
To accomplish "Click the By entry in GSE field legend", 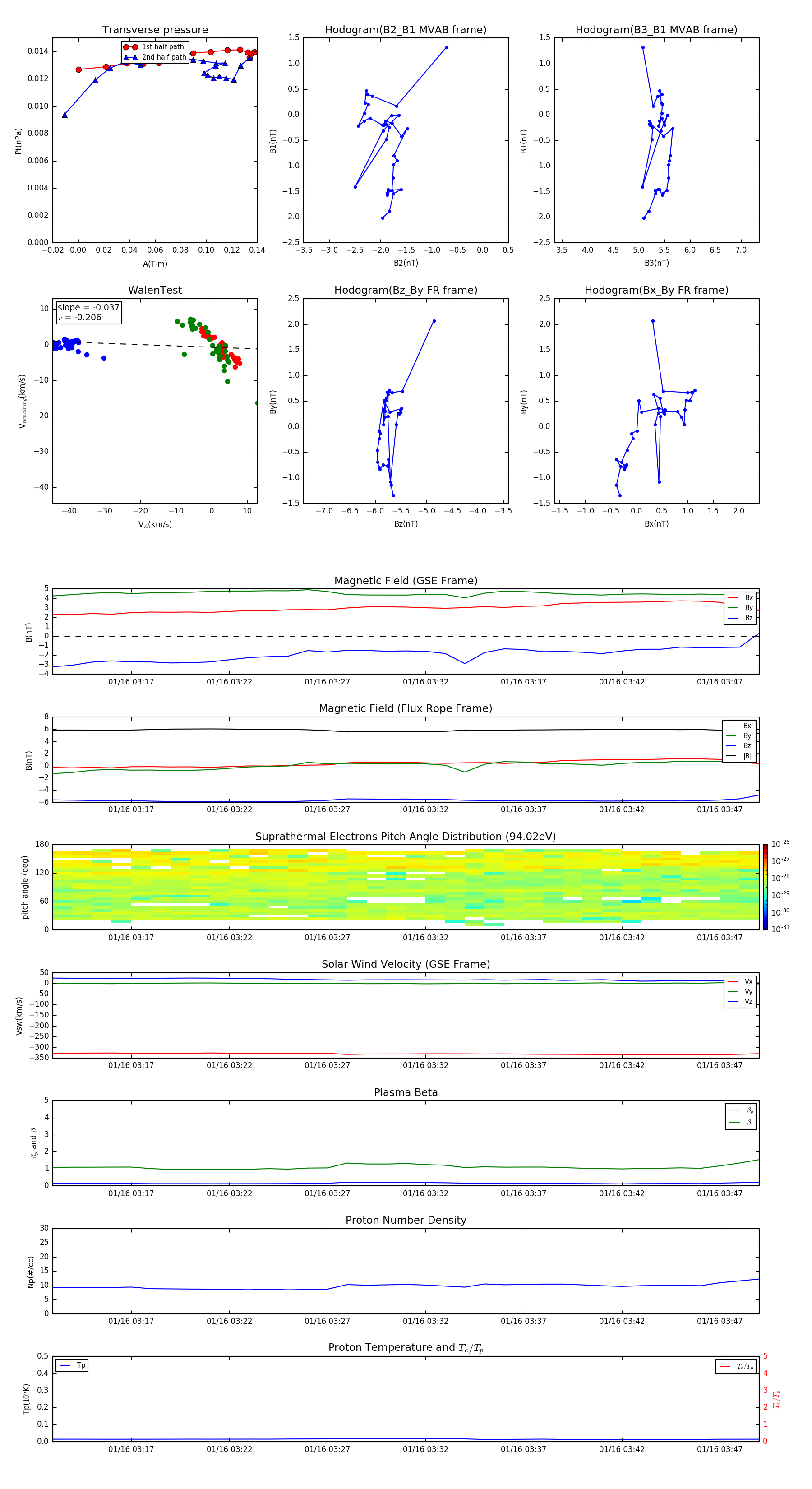I will point(740,608).
